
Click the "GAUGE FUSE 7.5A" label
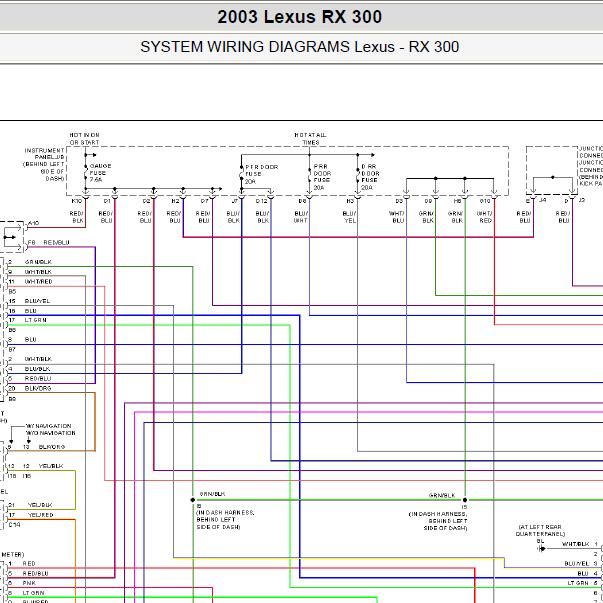coord(100,173)
